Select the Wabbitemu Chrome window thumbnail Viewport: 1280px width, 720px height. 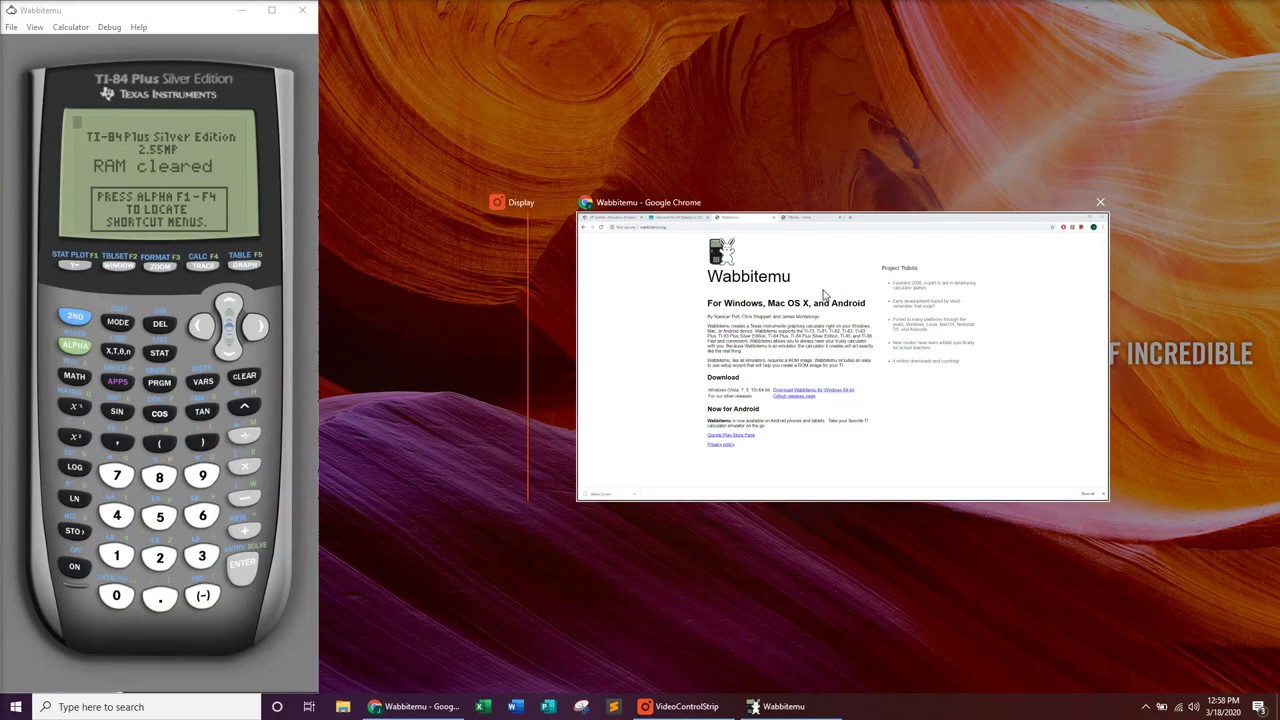click(x=843, y=357)
